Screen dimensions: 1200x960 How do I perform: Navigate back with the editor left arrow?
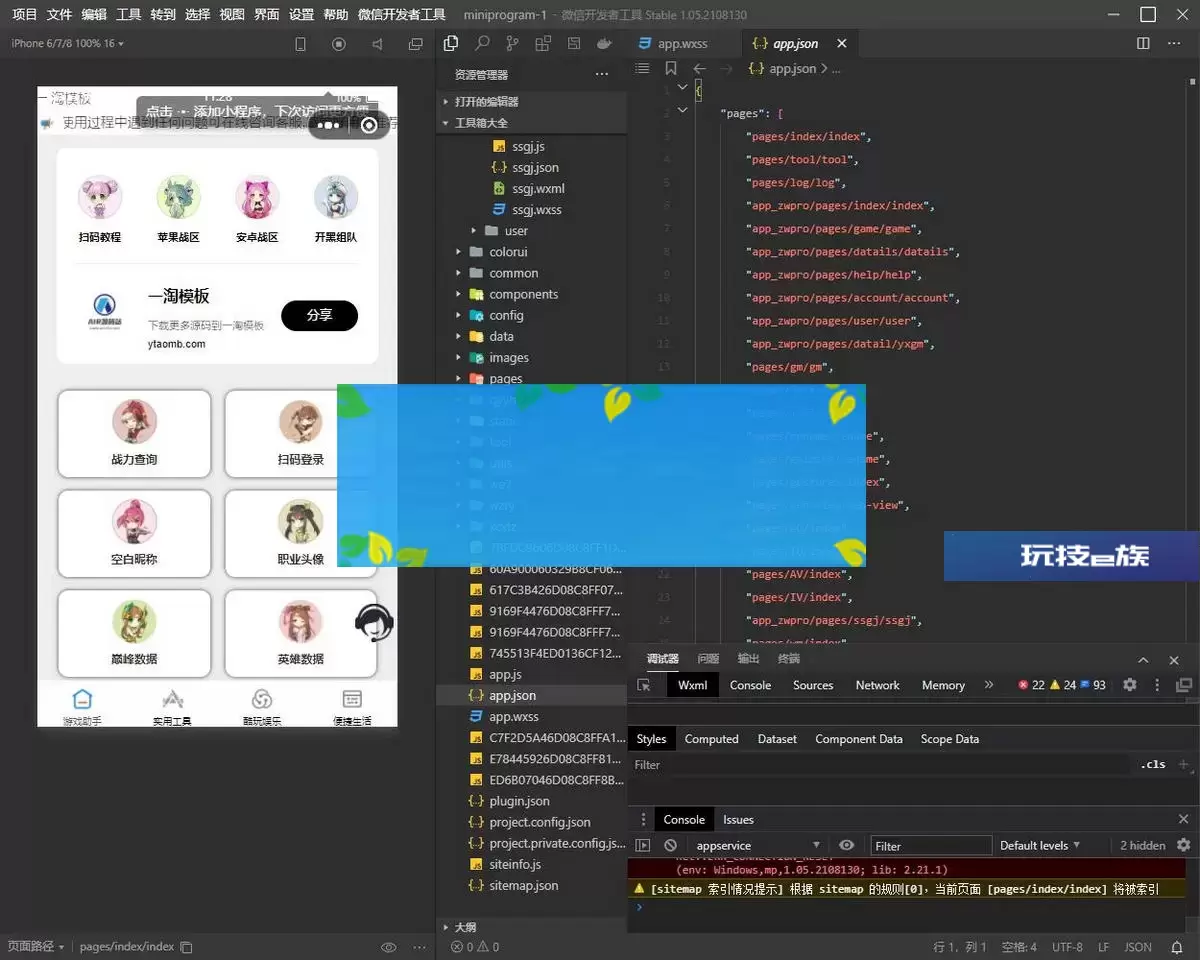click(700, 68)
